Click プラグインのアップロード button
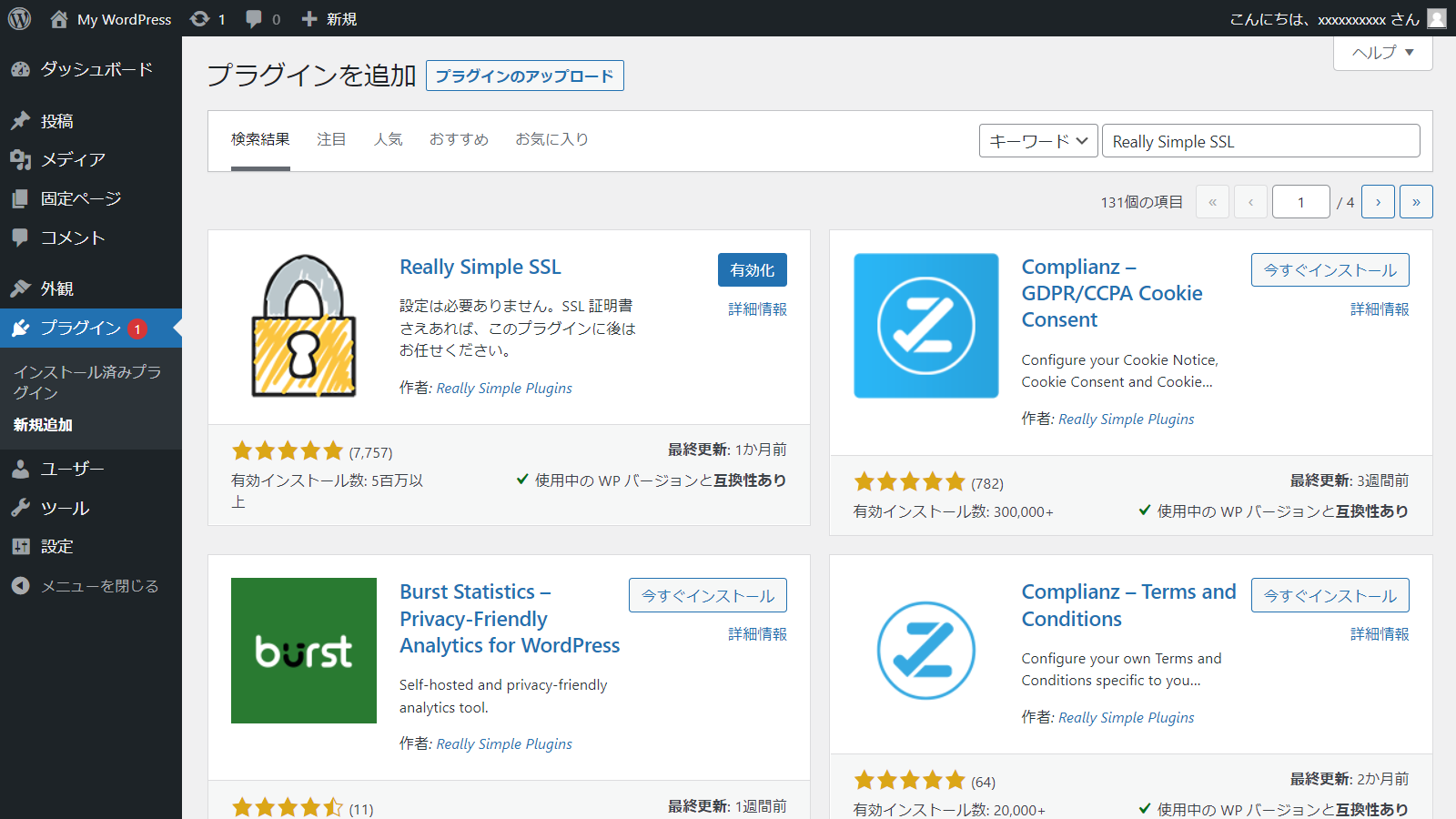 click(524, 76)
